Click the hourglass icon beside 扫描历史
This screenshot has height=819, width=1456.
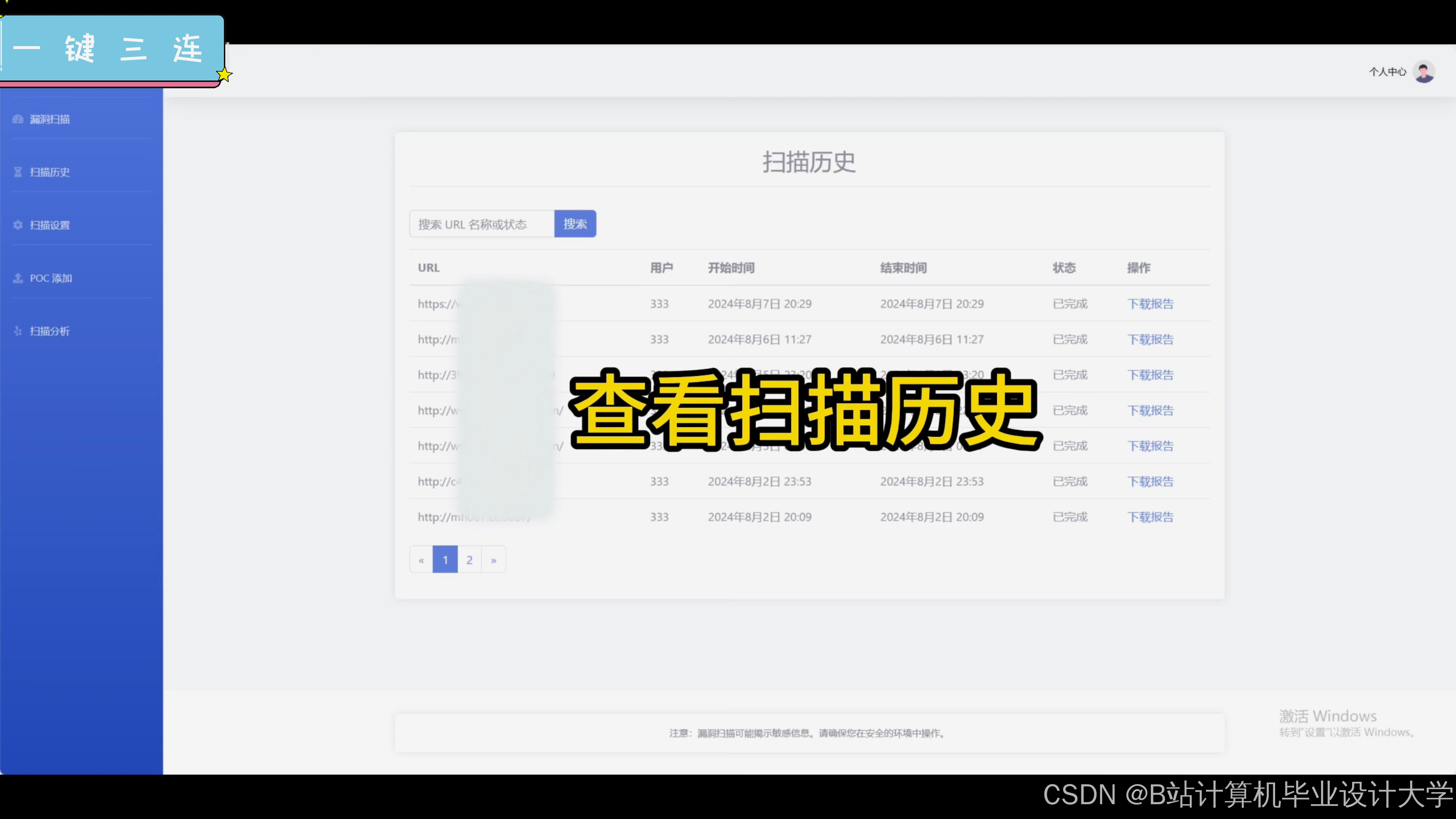[17, 173]
